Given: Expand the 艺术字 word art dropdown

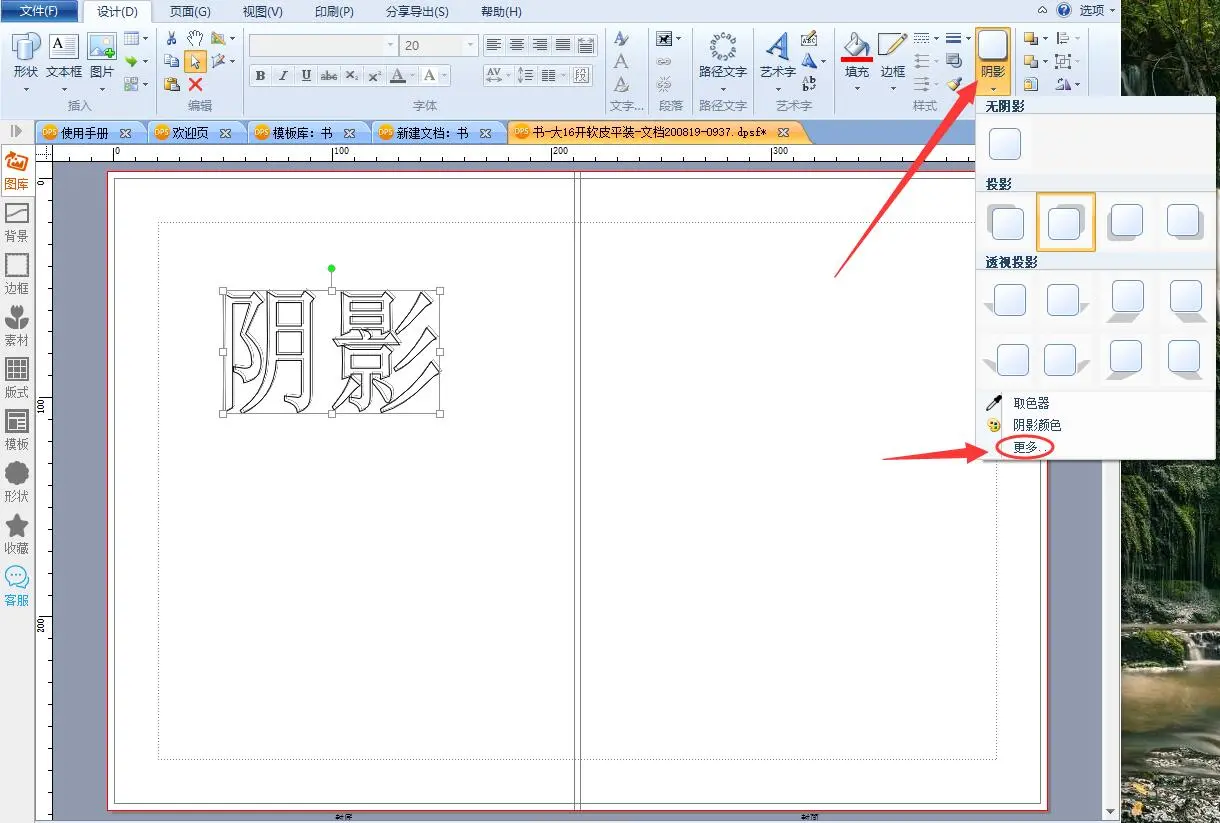Looking at the screenshot, I should click(x=777, y=88).
